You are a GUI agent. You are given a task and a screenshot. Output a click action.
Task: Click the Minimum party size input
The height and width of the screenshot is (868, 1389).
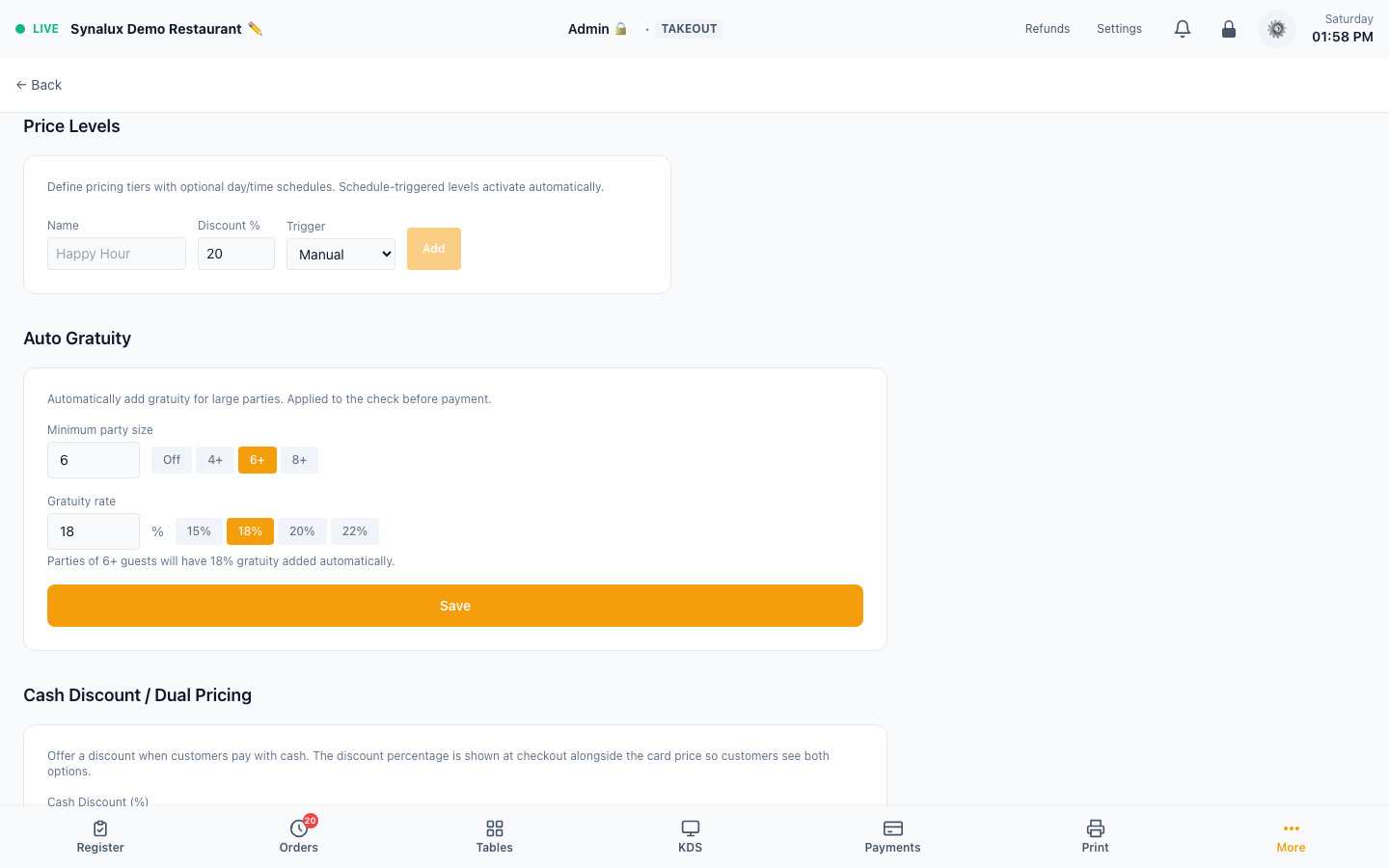click(x=94, y=460)
